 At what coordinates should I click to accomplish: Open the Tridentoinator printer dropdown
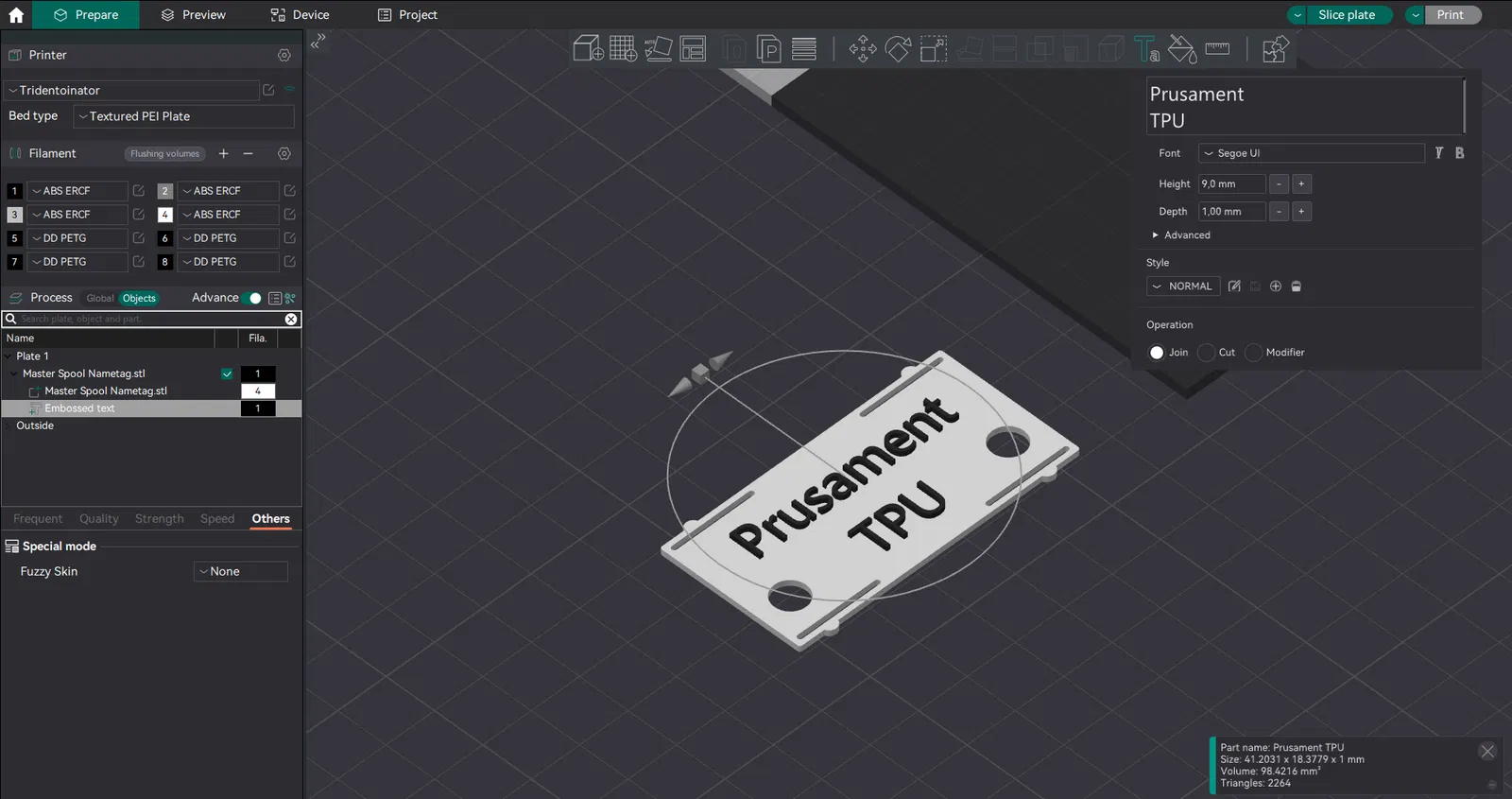[132, 91]
